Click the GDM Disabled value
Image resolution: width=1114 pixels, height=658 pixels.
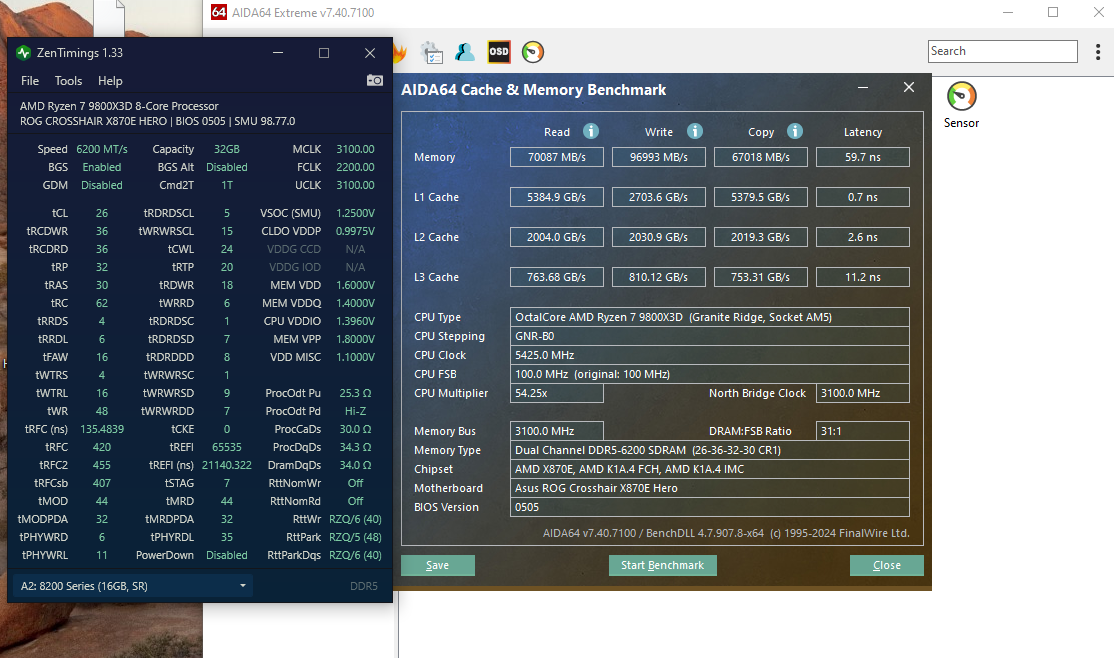pos(102,185)
